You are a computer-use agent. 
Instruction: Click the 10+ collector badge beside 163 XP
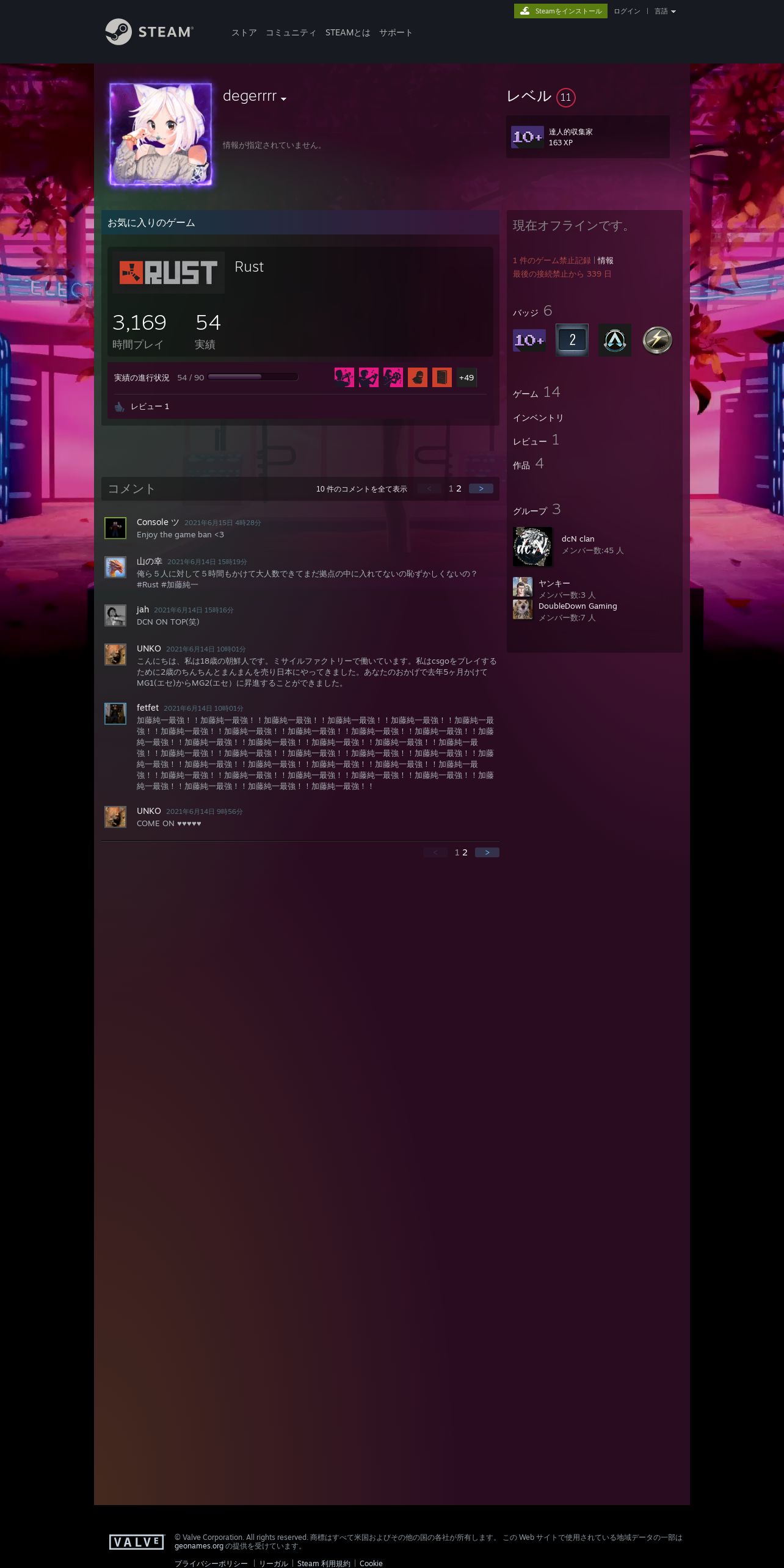tap(528, 137)
